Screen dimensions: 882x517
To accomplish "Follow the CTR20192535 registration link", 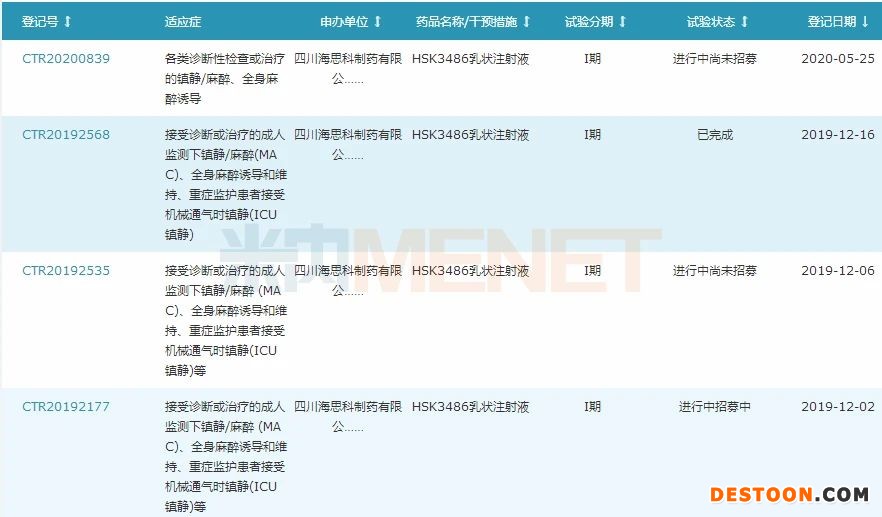I will pyautogui.click(x=66, y=271).
